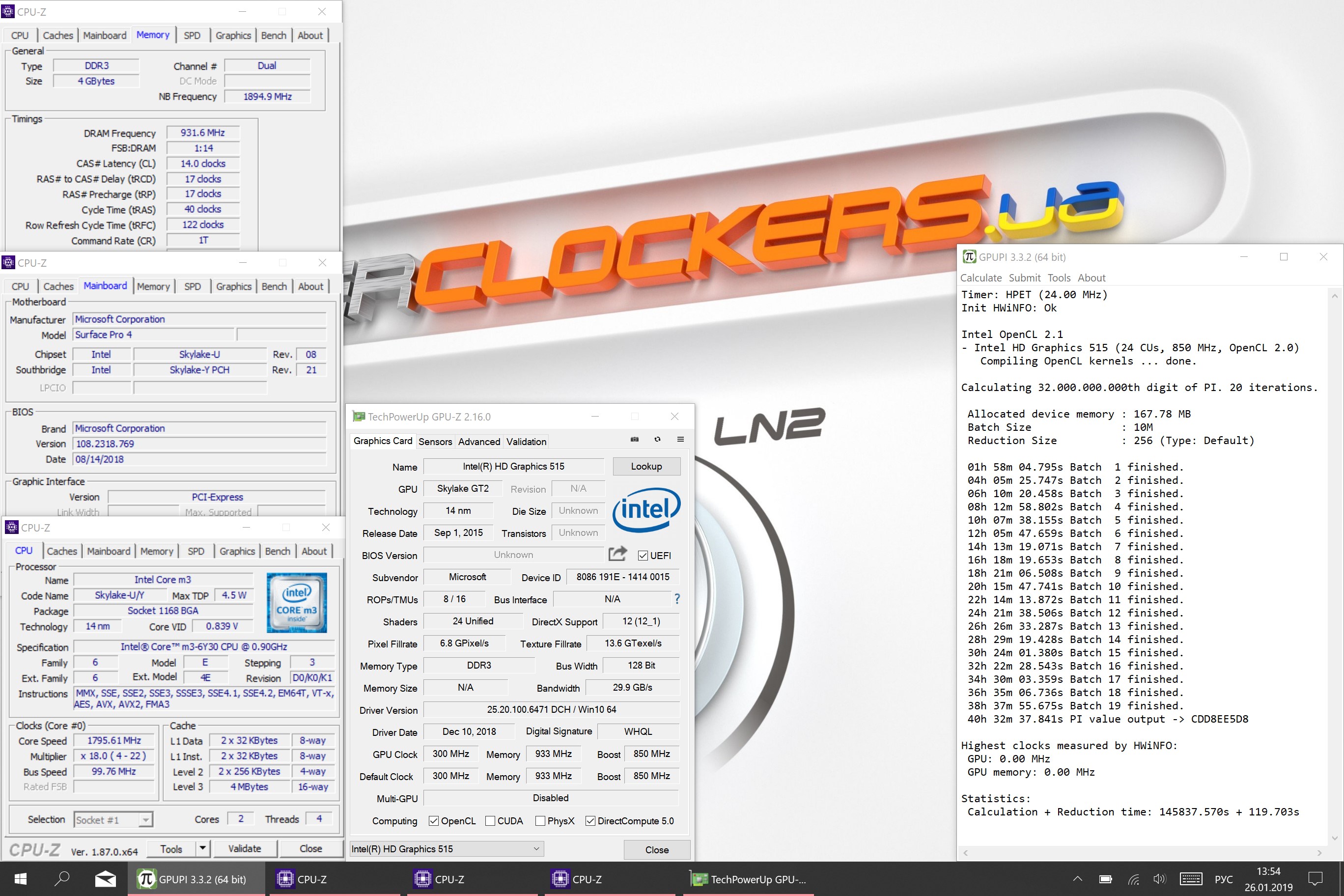Switch to GPUPI 3.3.2 taskbar button
This screenshot has height=896, width=1344.
pos(196,879)
